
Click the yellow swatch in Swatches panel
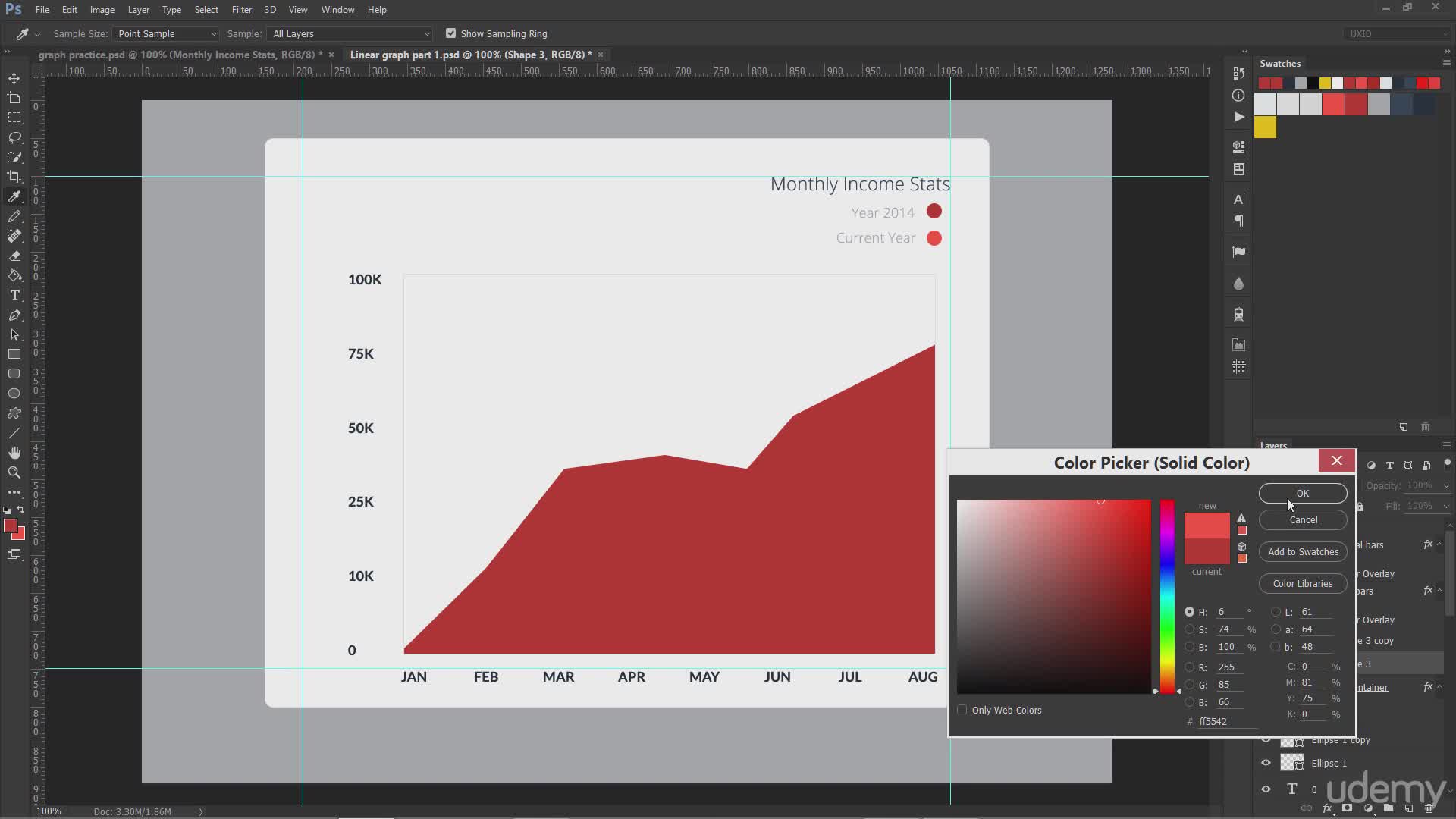1265,127
